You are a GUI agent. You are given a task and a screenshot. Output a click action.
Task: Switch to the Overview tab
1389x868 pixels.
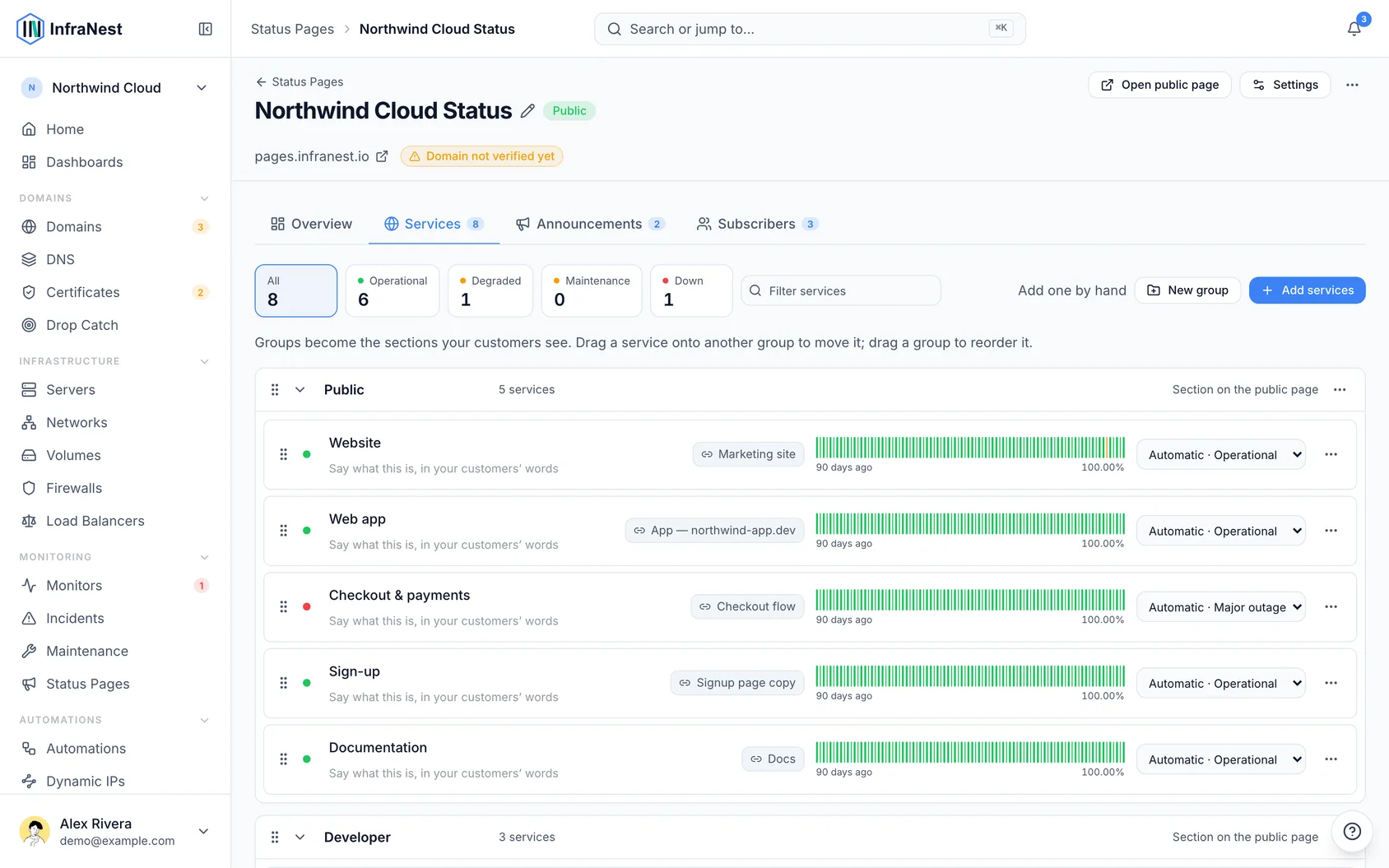click(311, 224)
